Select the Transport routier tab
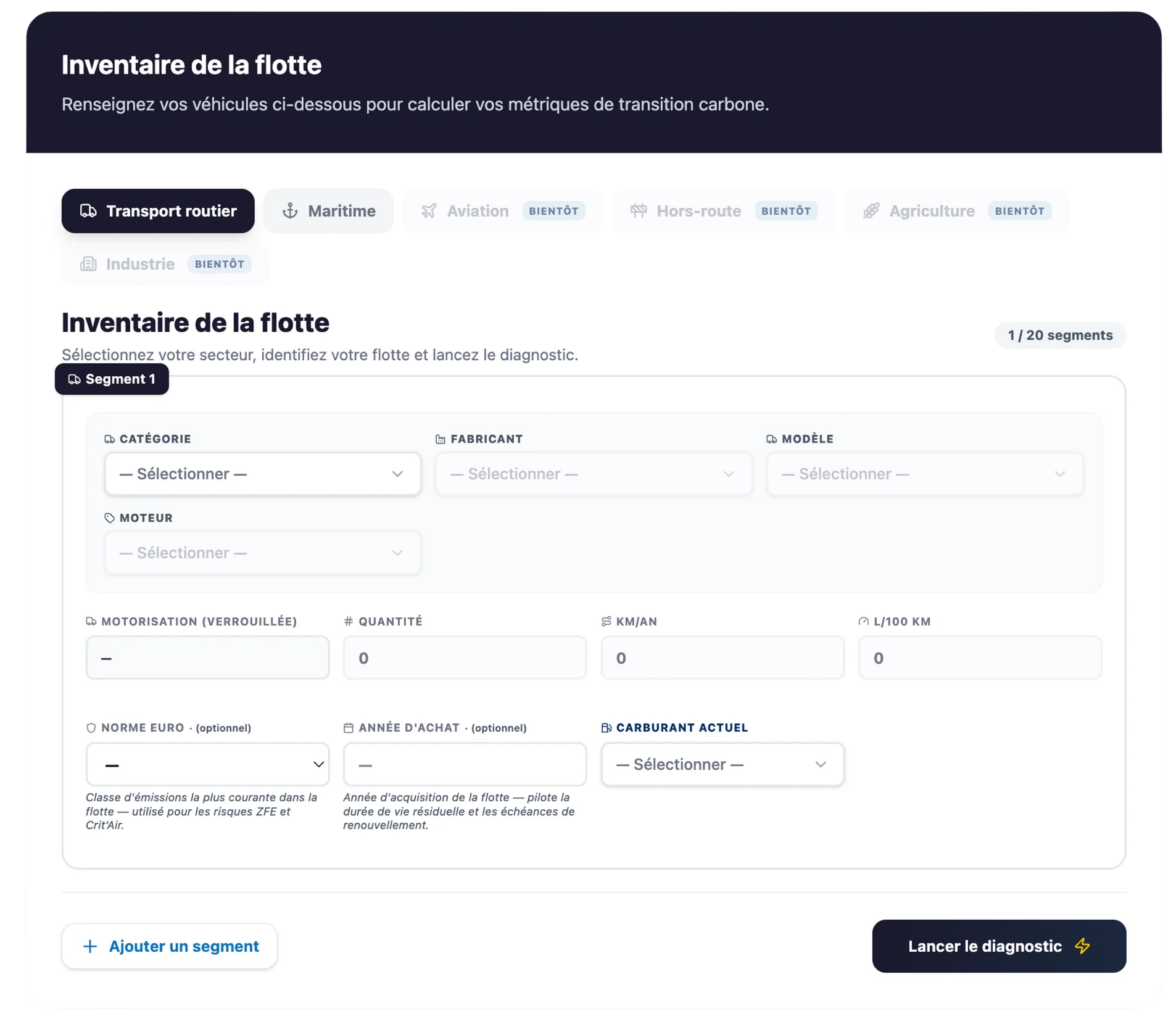The height and width of the screenshot is (1019, 1176). click(157, 211)
